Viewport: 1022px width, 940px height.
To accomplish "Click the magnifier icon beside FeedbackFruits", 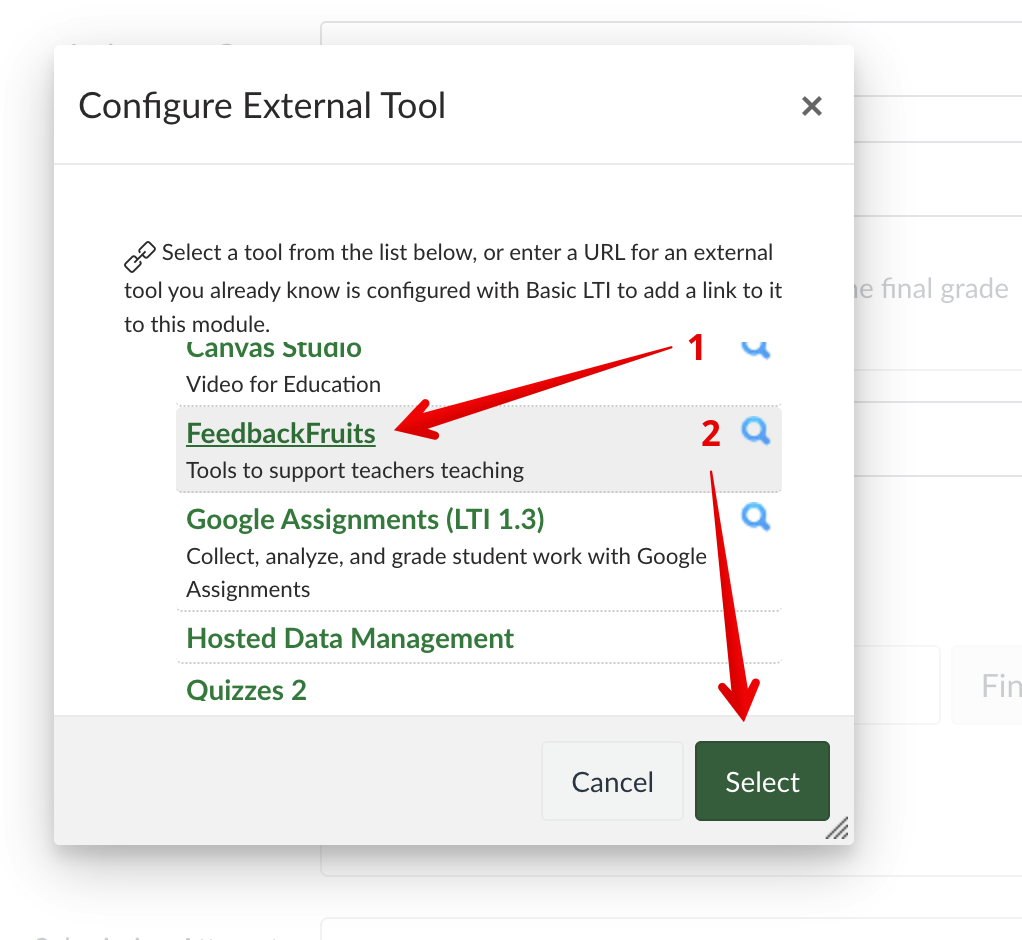I will (x=755, y=431).
